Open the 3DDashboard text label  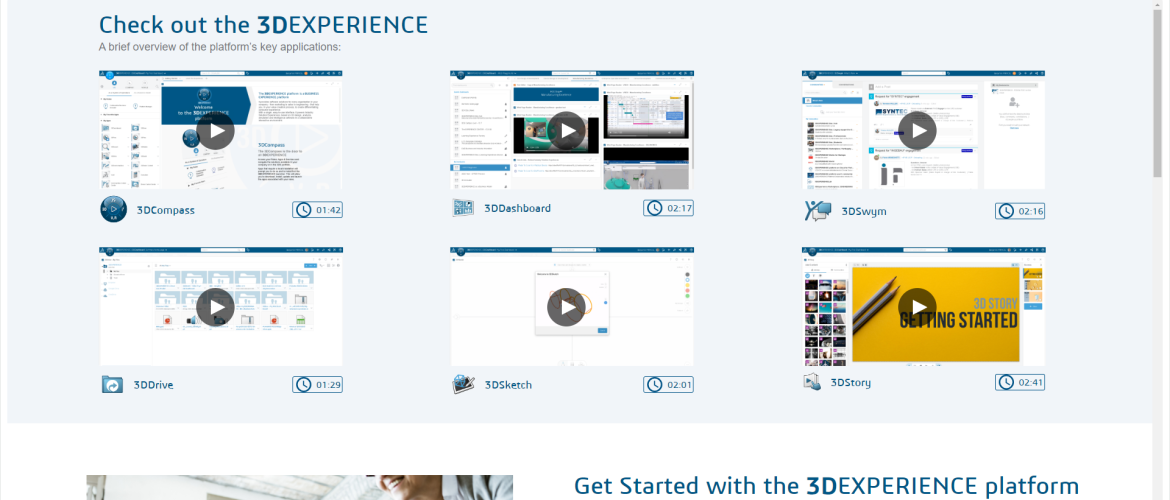point(517,208)
